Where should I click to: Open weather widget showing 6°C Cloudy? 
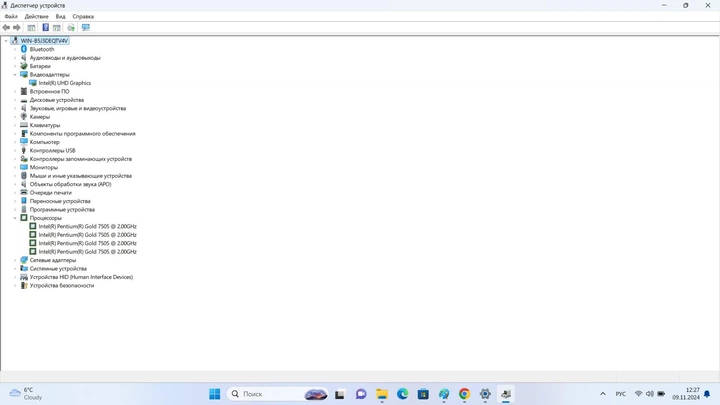[x=26, y=394]
